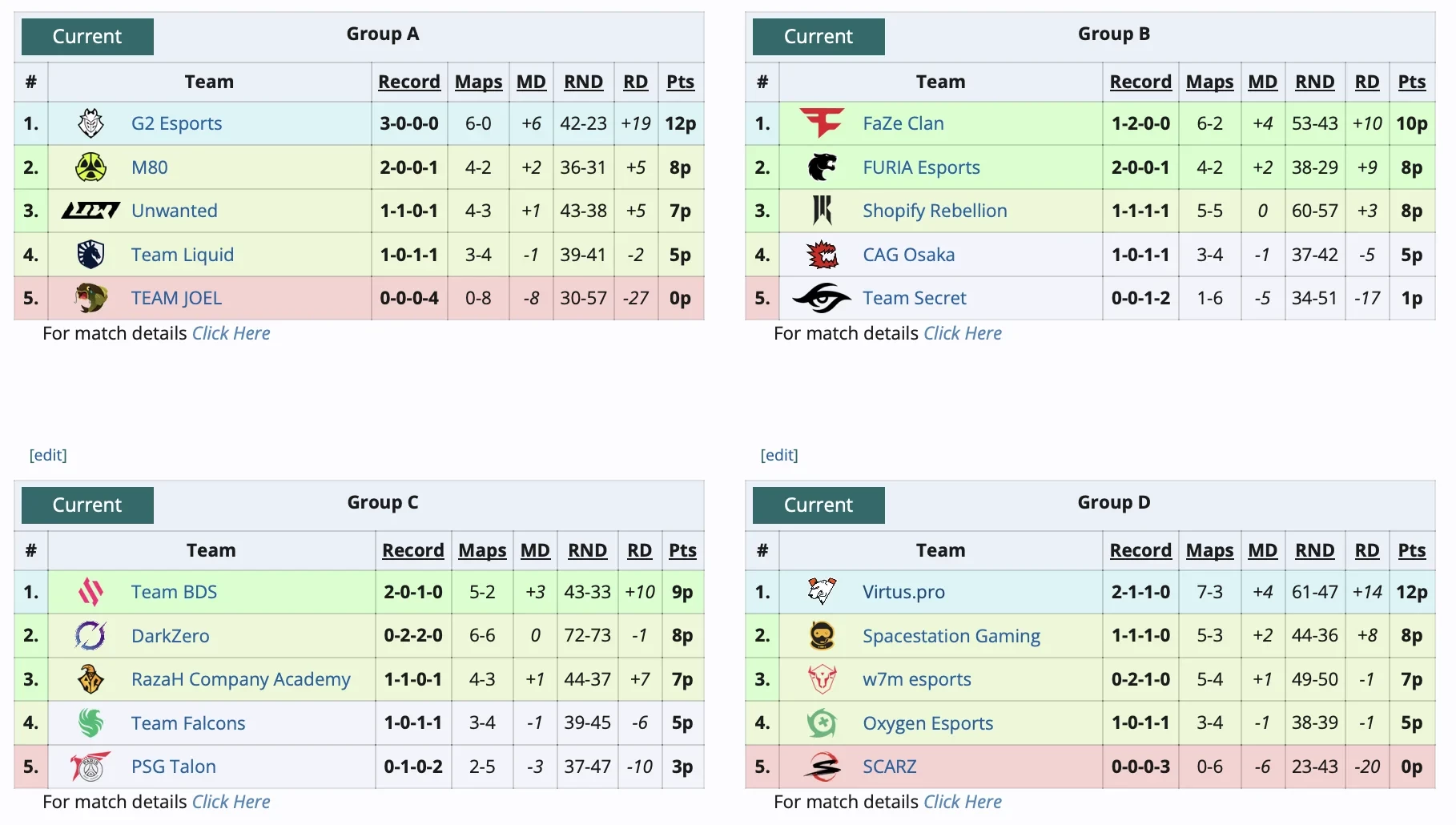Click the FaZe Clan logo icon

coord(822,123)
